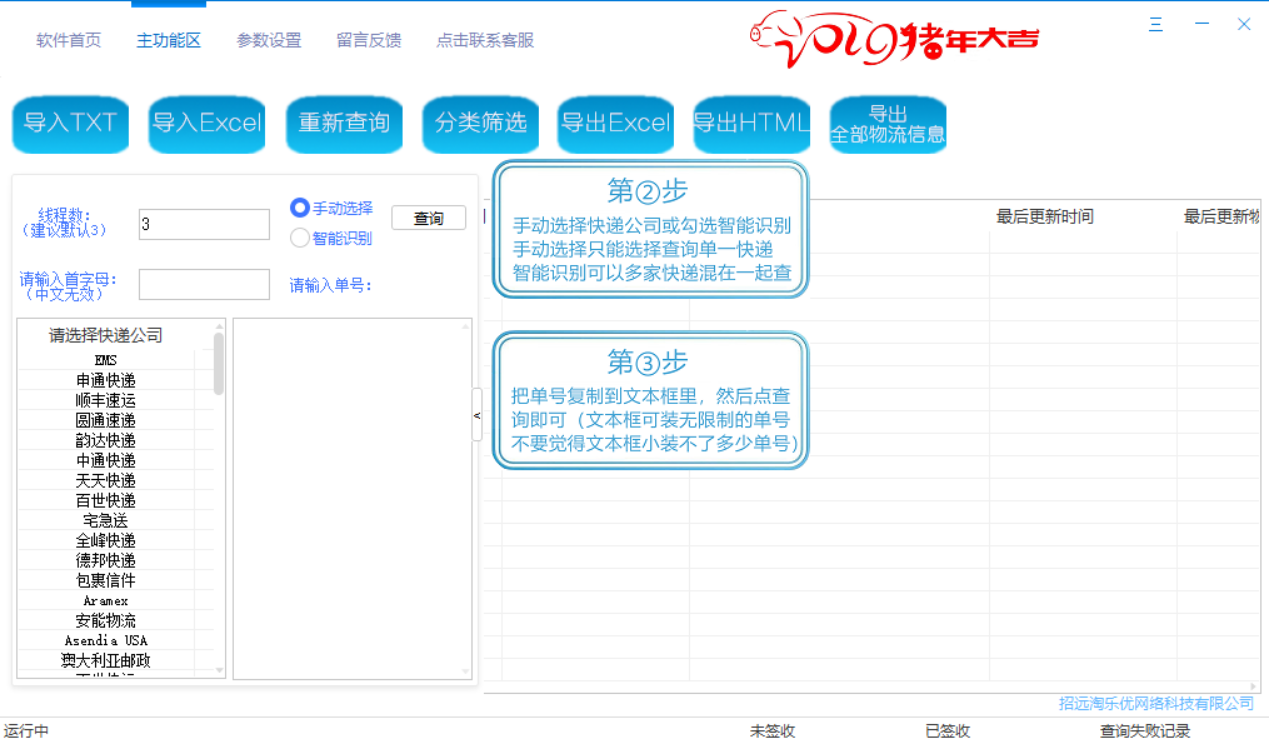Select EMS in the courier list
The width and height of the screenshot is (1269, 744).
[x=106, y=360]
